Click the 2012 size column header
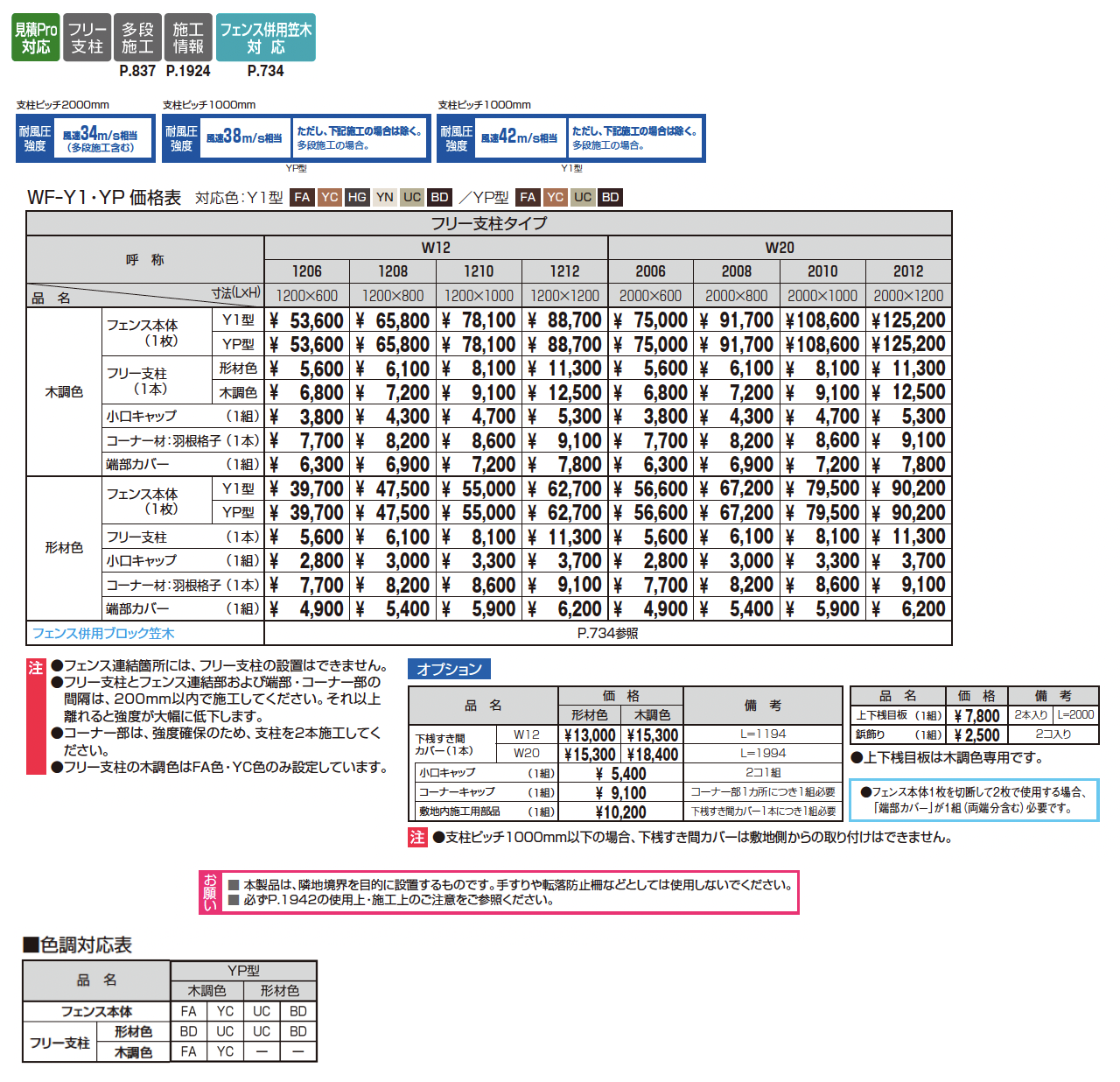1120x1082 pixels. tap(908, 271)
